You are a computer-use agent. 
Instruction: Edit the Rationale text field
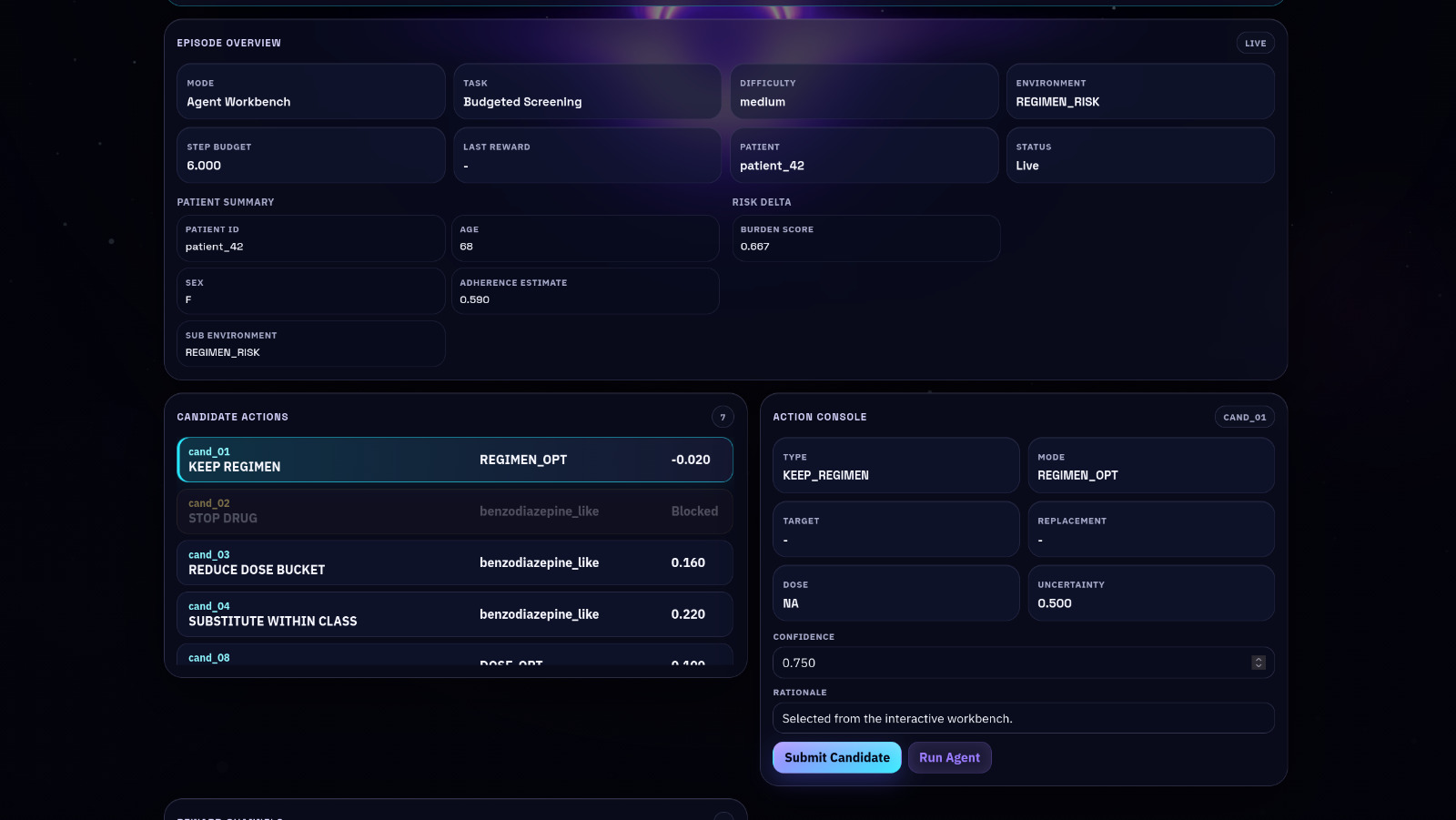tap(1023, 718)
